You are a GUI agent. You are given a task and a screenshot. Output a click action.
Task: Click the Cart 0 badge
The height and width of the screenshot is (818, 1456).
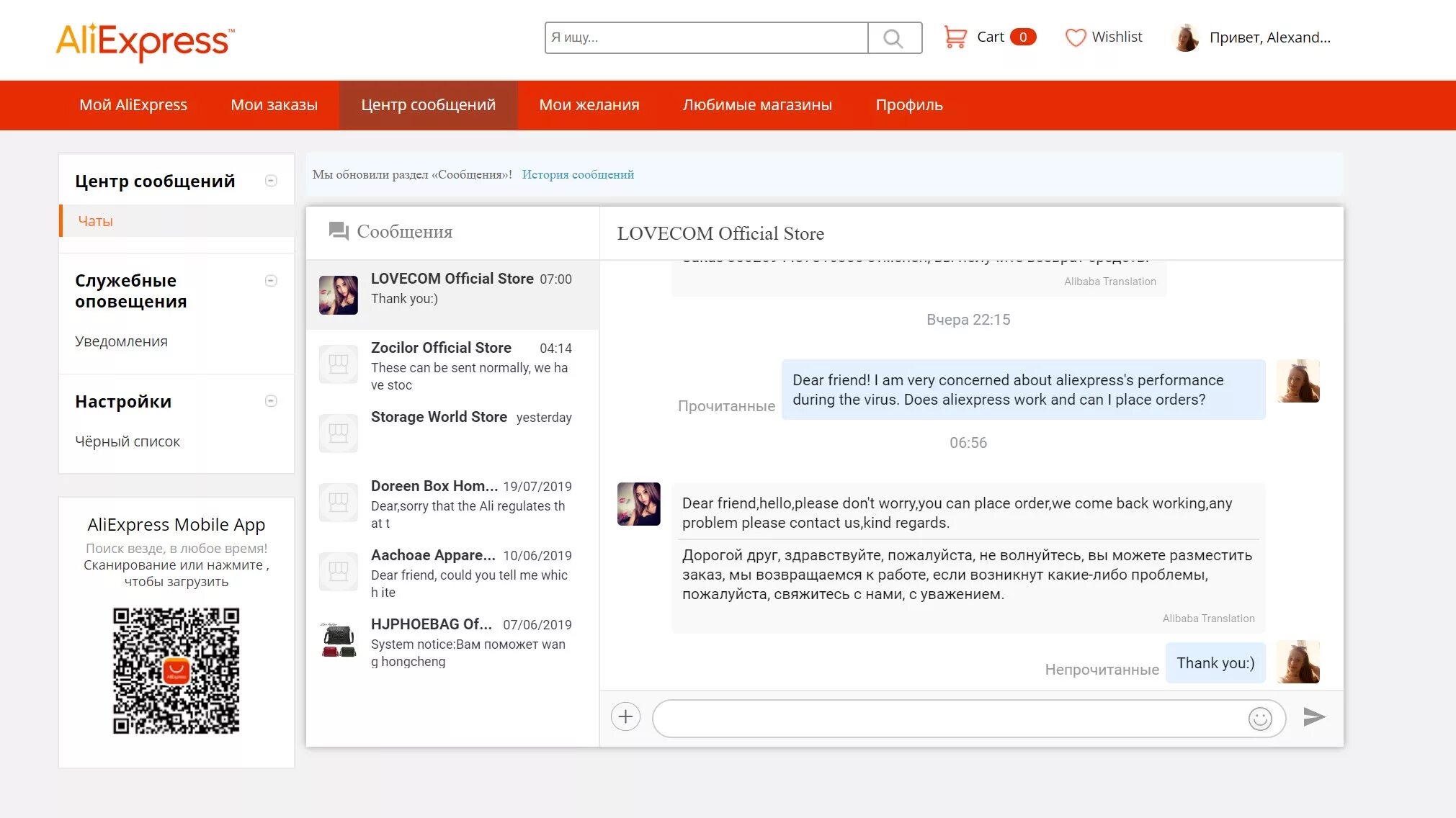click(x=1022, y=37)
